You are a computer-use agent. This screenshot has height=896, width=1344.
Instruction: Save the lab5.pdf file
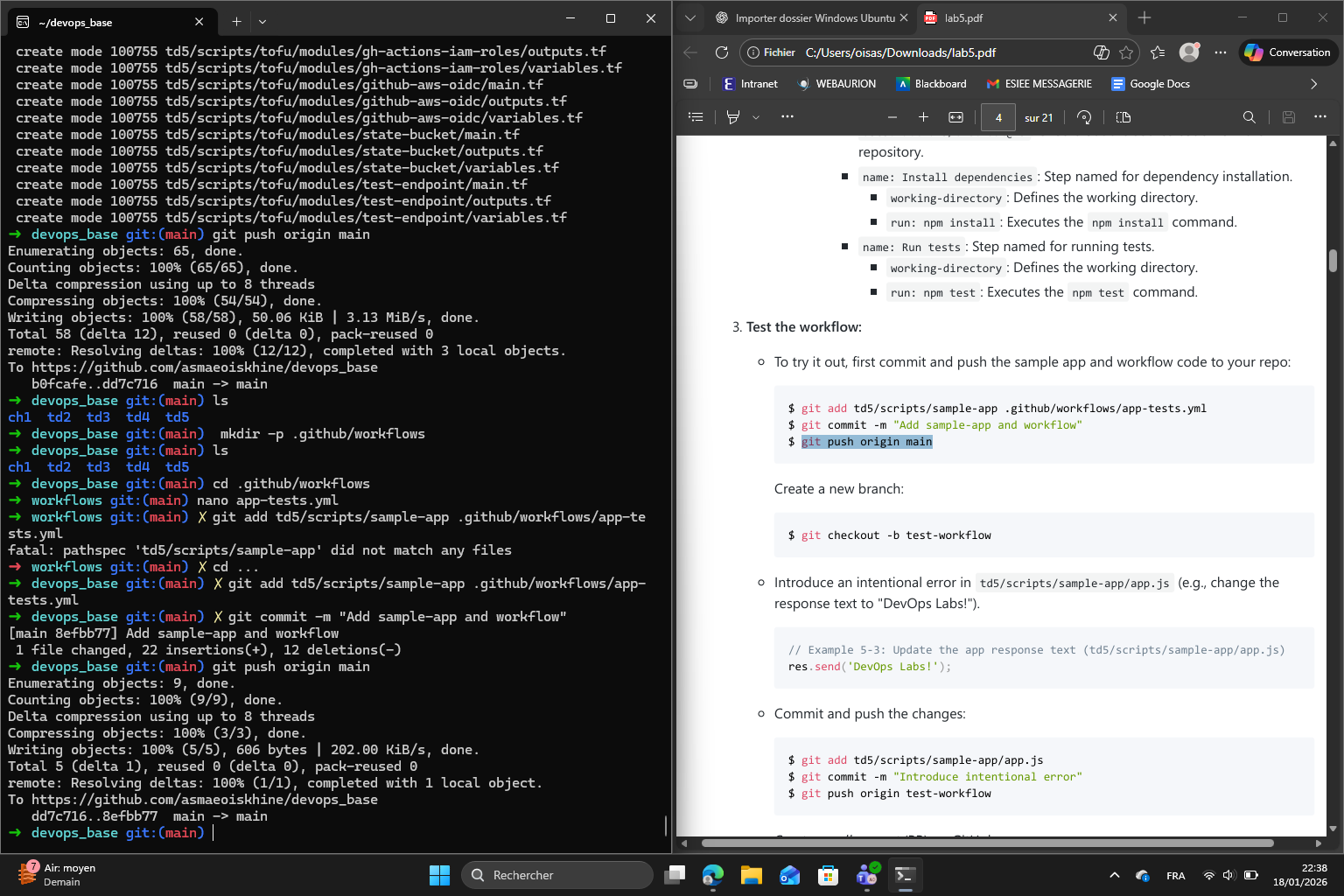point(1288,116)
